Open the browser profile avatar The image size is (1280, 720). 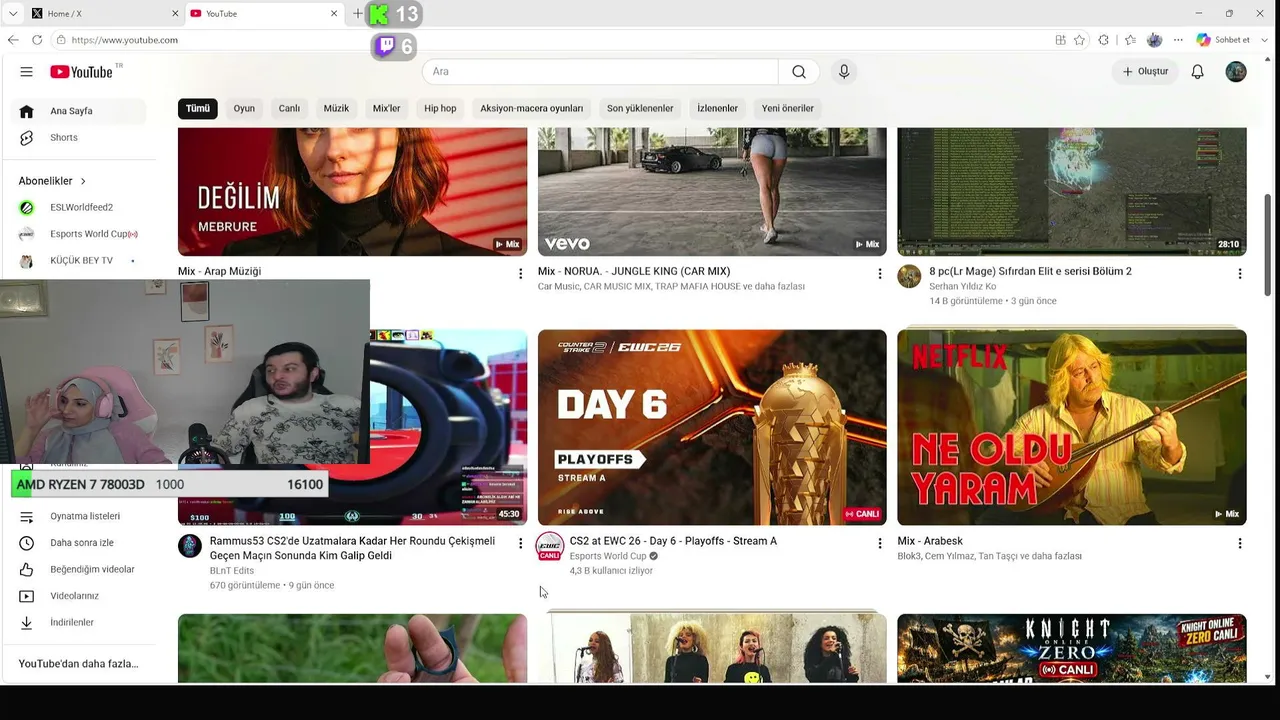click(1154, 40)
